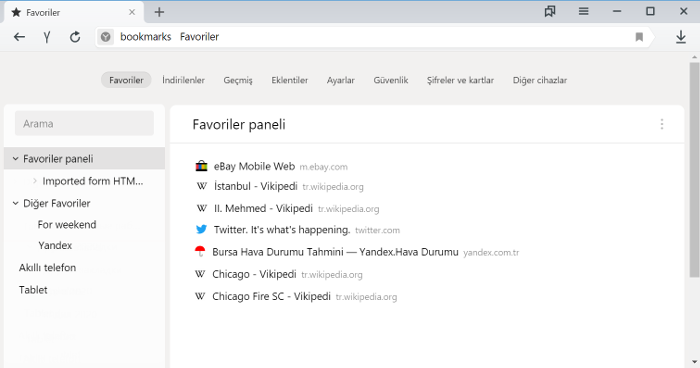Click the bookmark flag in the address bar

[639, 37]
